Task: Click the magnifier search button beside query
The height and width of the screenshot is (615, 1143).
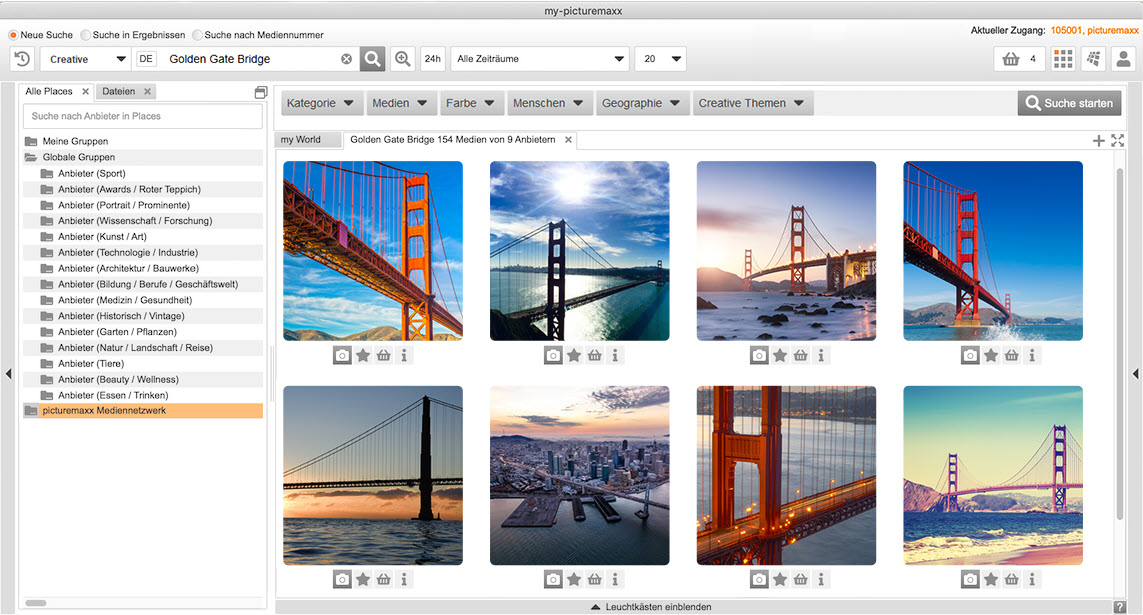Action: coord(372,59)
